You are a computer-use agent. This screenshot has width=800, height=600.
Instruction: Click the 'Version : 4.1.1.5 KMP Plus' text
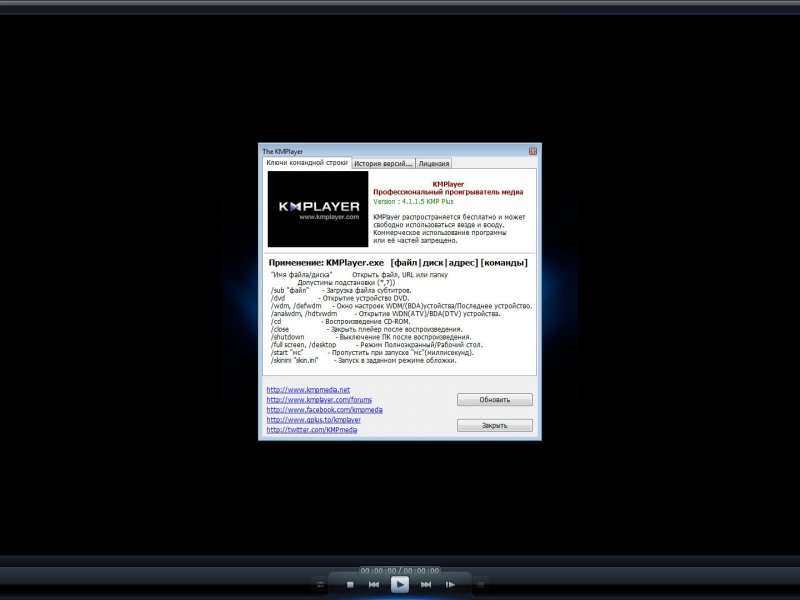click(413, 202)
